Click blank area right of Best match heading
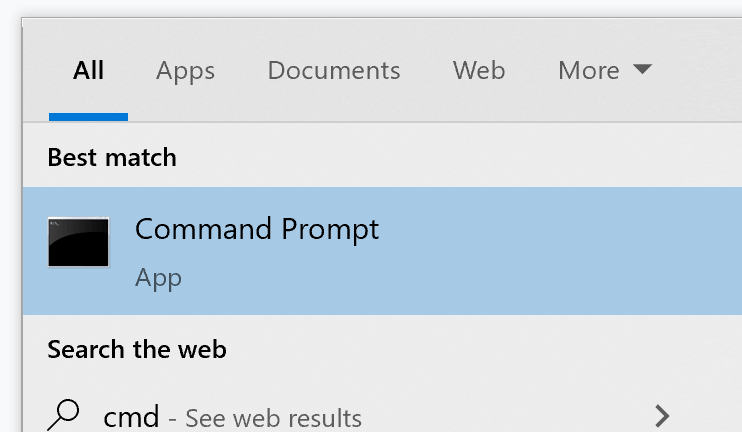The width and height of the screenshot is (742, 432). tap(450, 158)
